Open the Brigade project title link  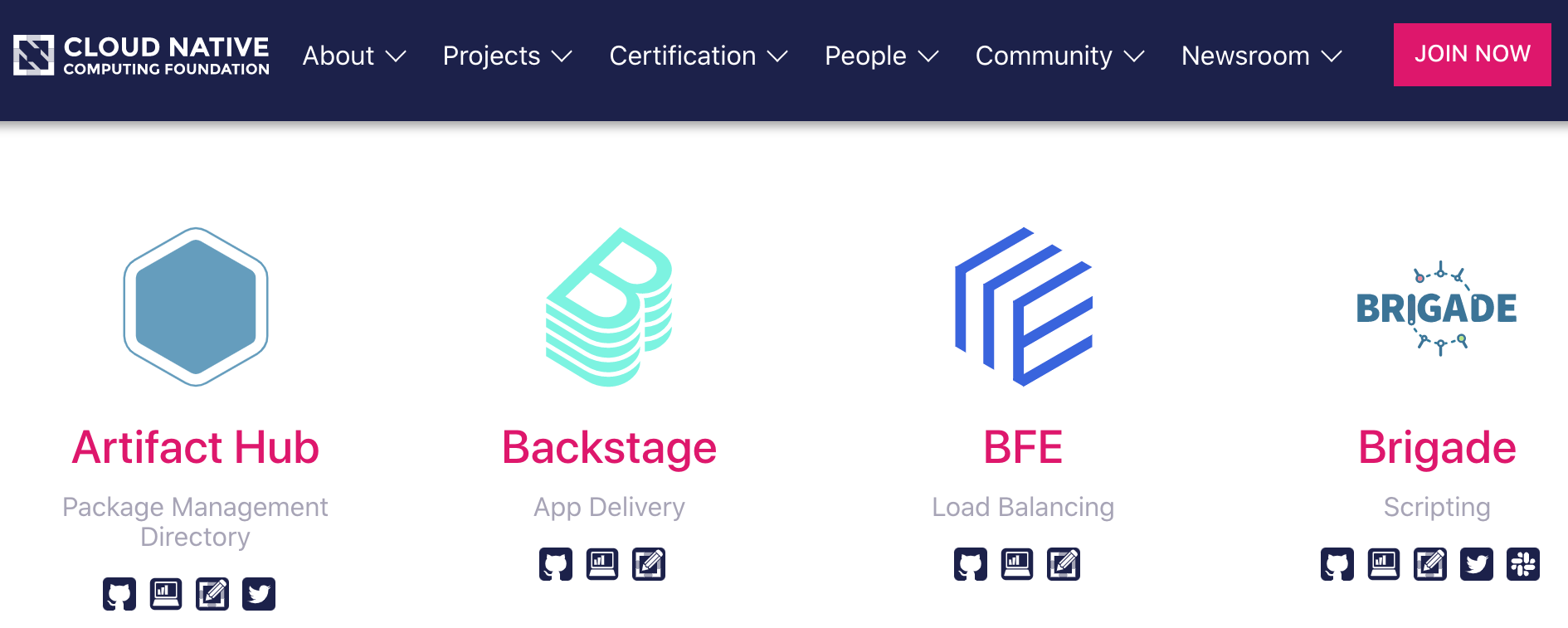point(1437,449)
